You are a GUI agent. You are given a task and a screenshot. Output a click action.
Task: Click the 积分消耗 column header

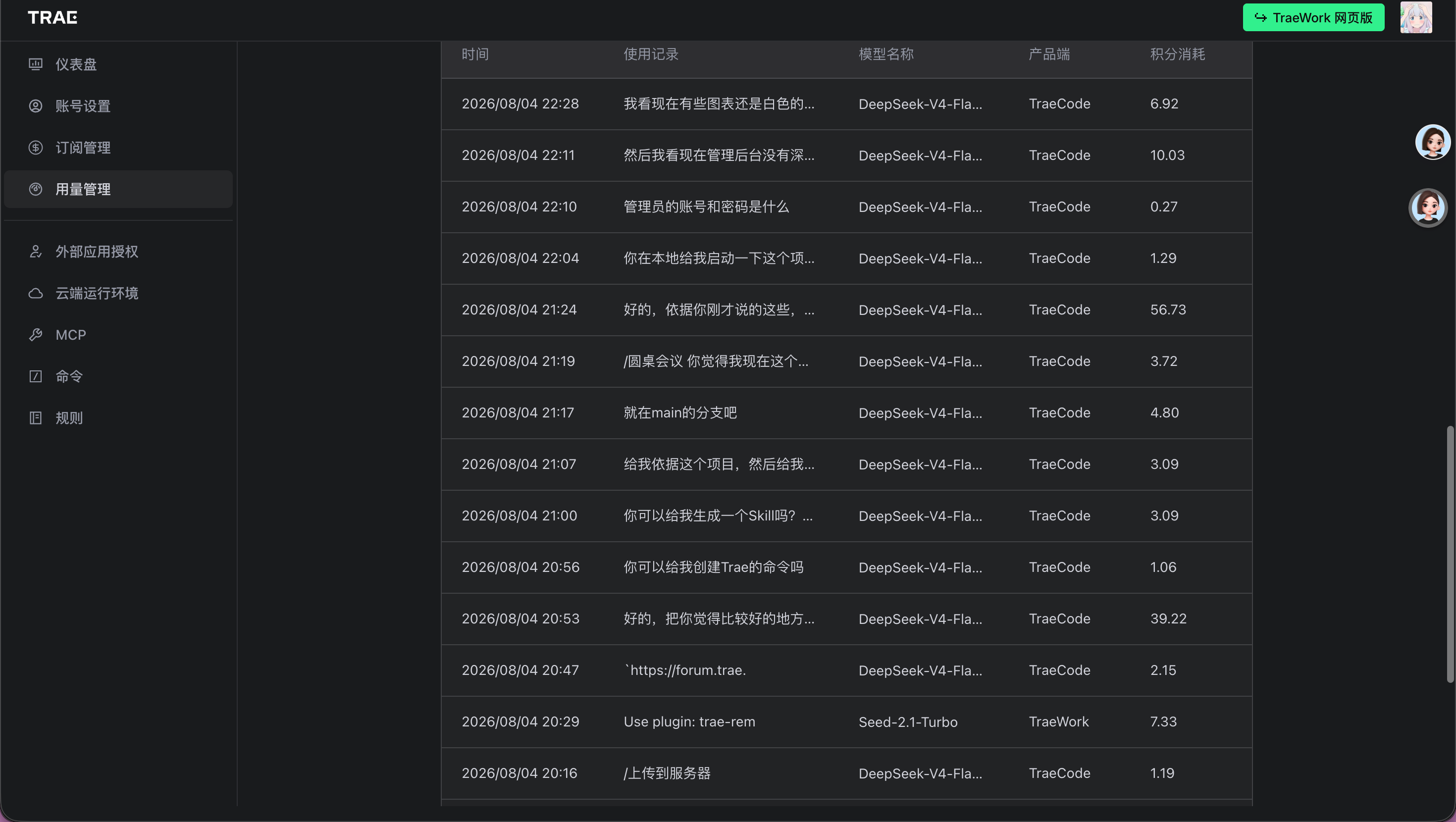pos(1177,54)
